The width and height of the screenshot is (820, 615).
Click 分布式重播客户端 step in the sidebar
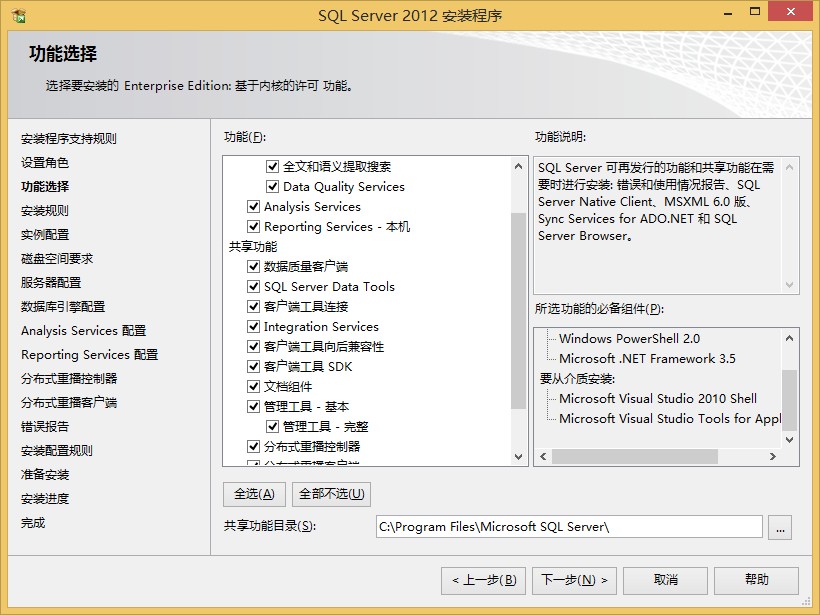(69, 403)
